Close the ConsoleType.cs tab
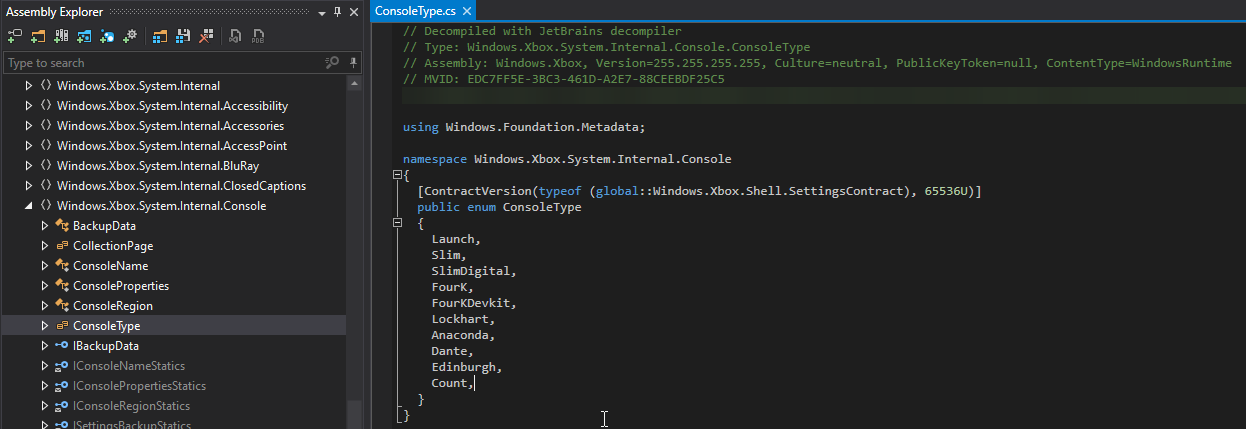Image resolution: width=1246 pixels, height=429 pixels. pos(468,11)
